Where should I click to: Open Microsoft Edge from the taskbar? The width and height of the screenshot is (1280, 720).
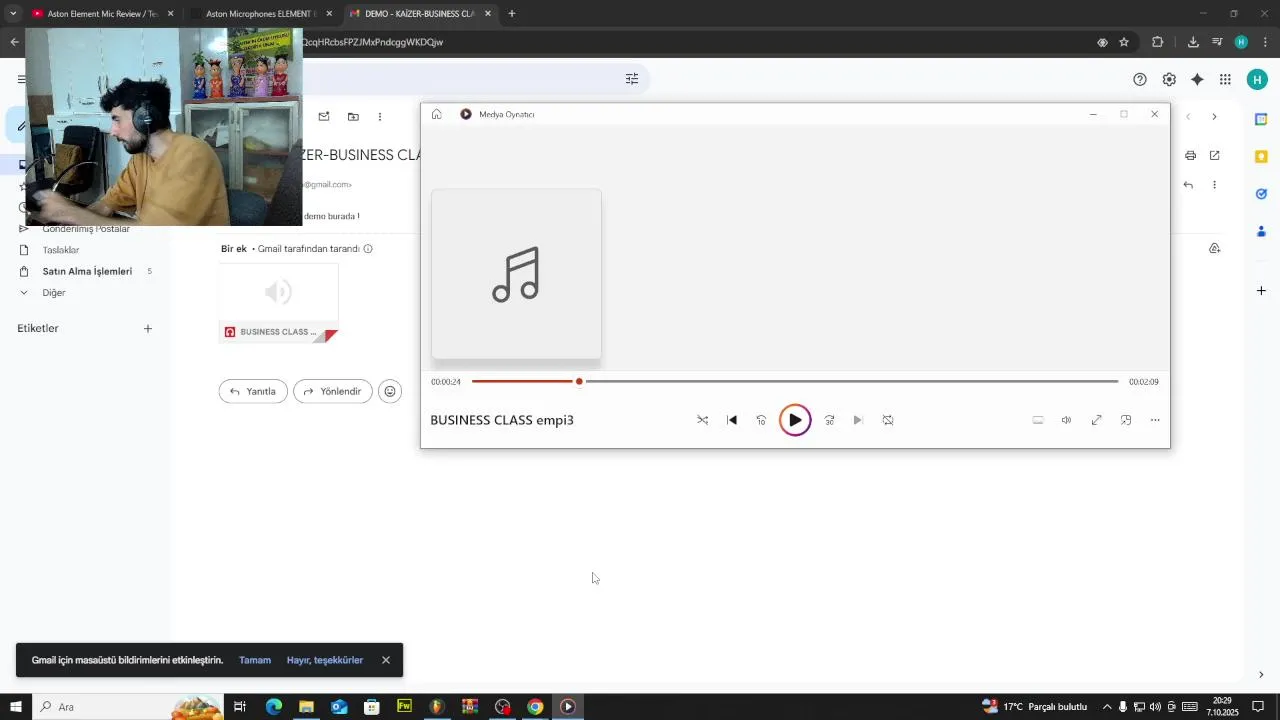(x=274, y=707)
